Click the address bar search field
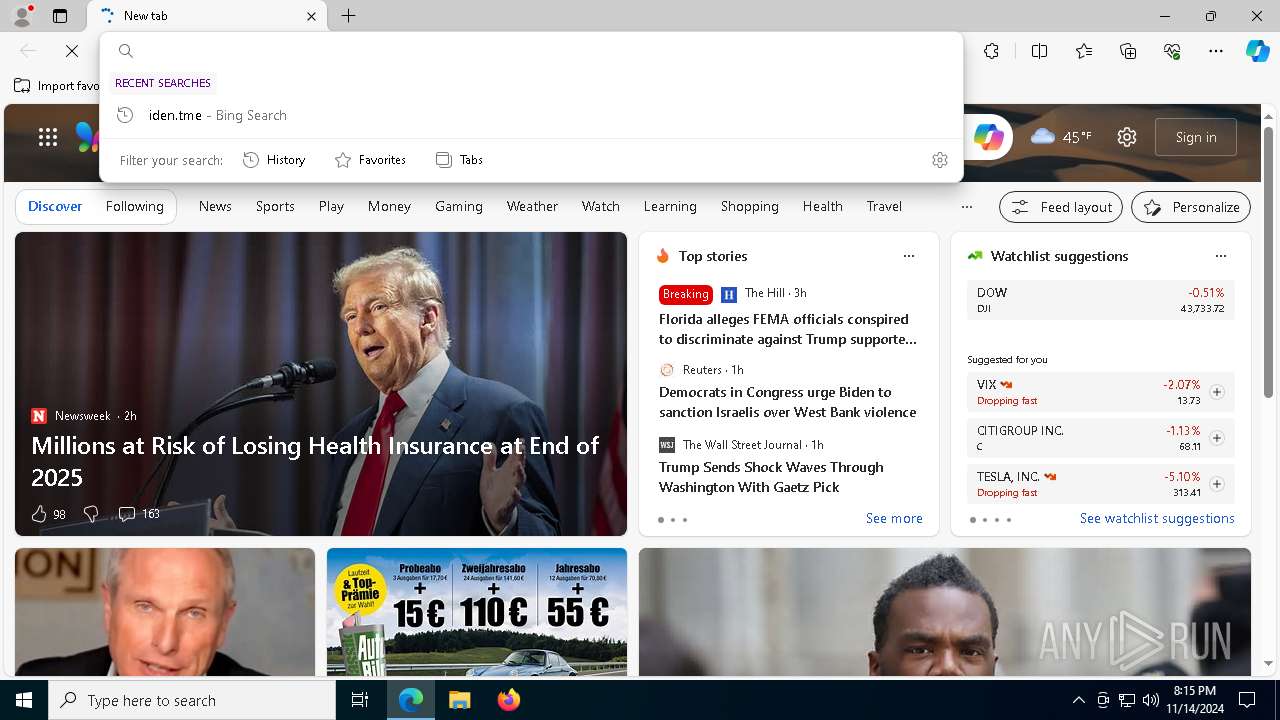This screenshot has width=1280, height=720. click(531, 51)
